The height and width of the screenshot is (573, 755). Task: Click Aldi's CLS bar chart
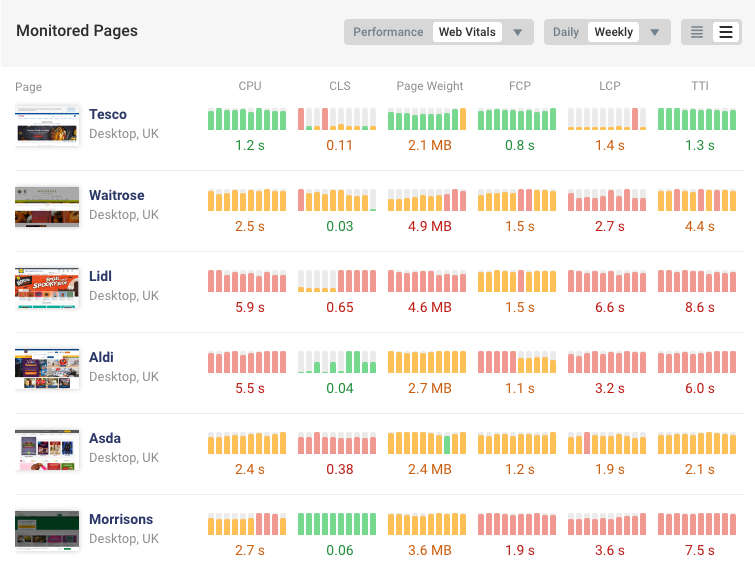click(x=337, y=362)
